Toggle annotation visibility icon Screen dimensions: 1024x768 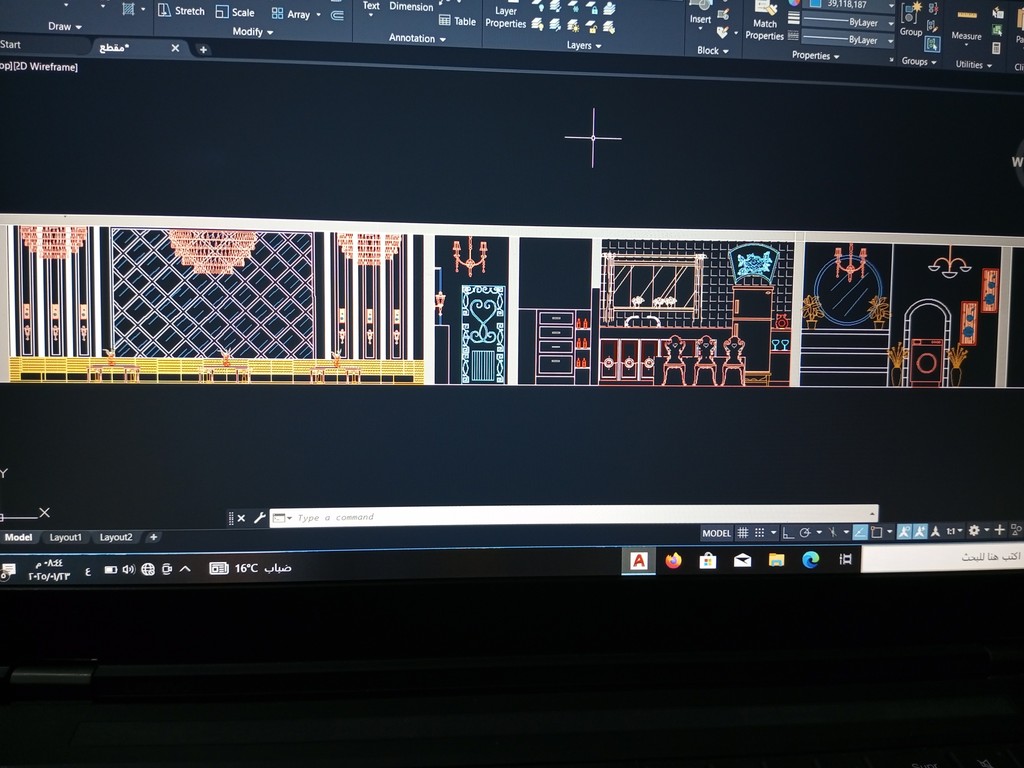click(x=904, y=532)
